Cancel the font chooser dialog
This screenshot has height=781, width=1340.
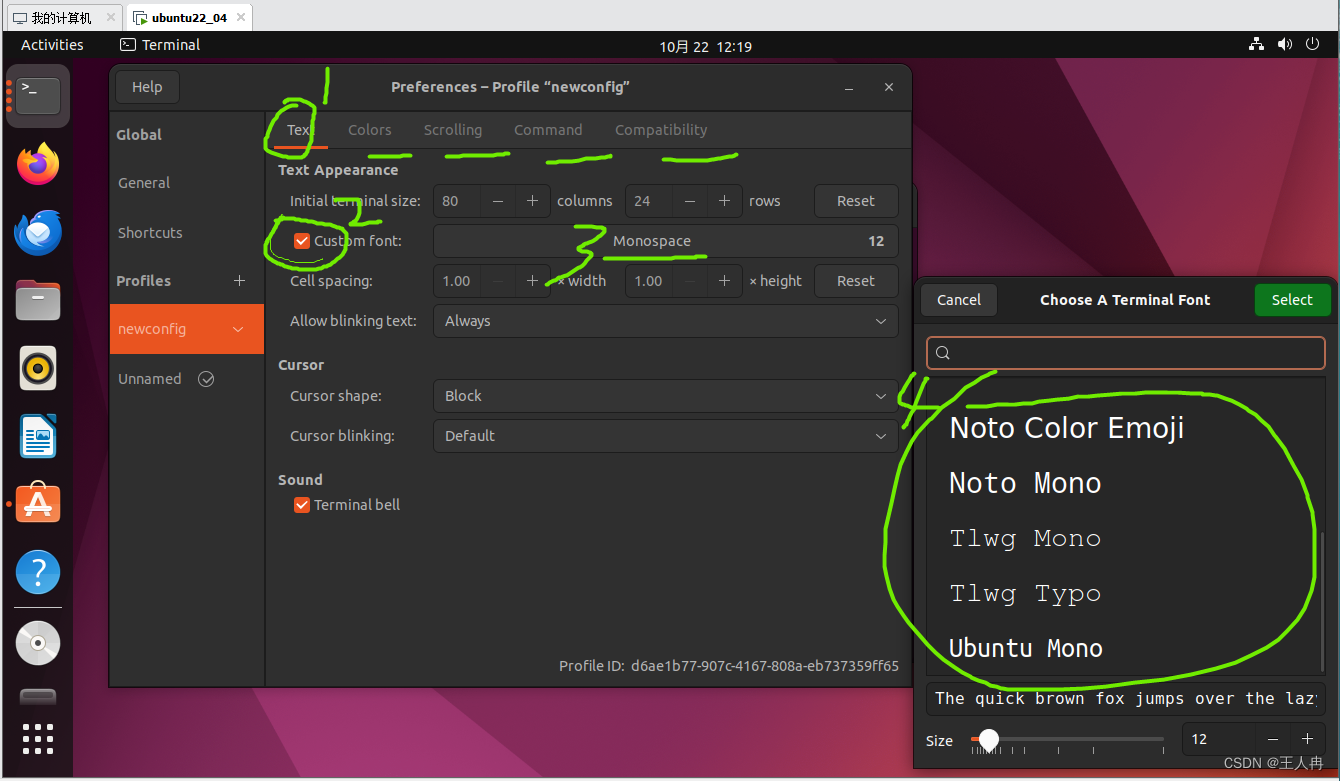(x=959, y=300)
